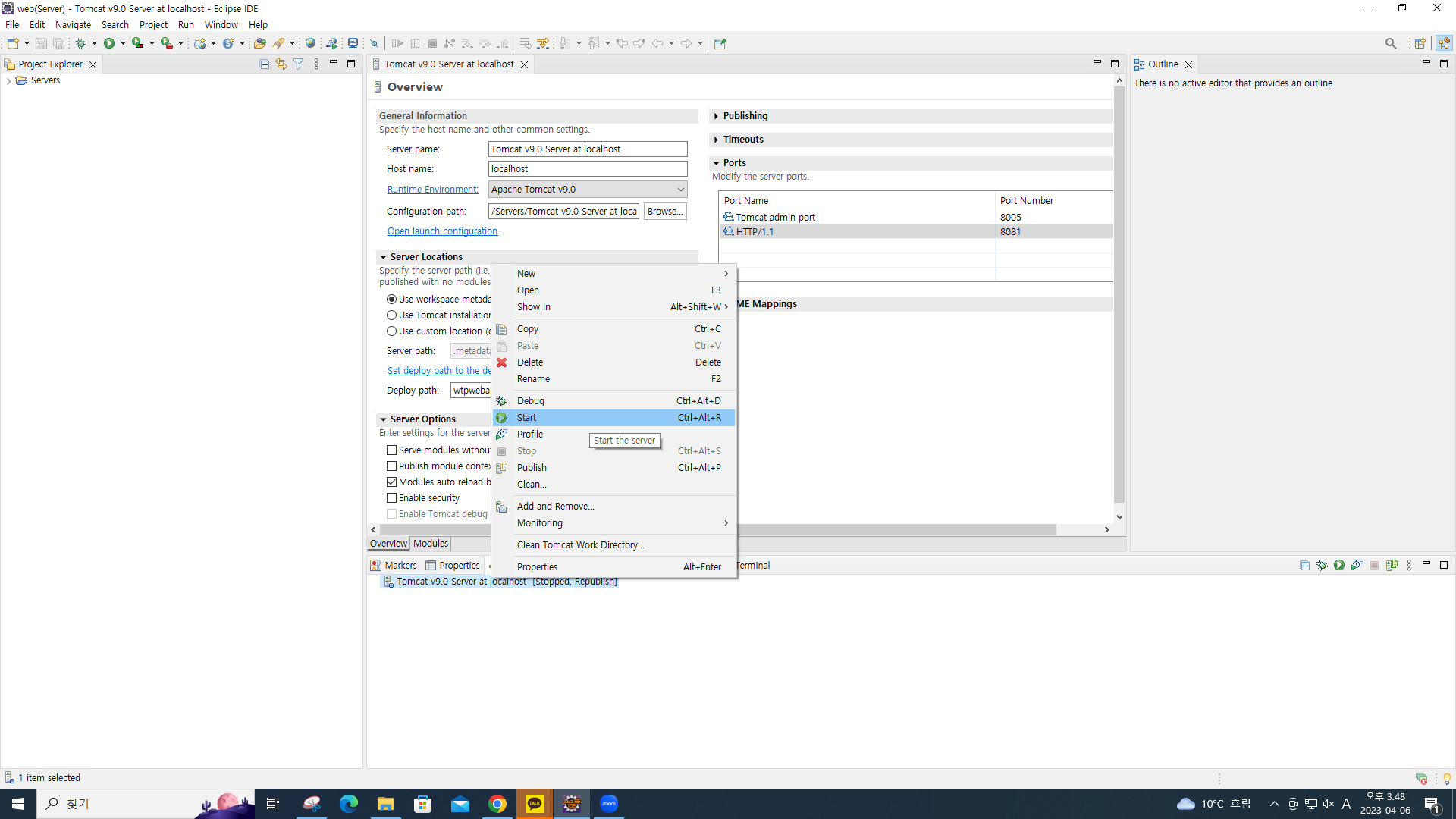Start server with green icon in Servers view
Screen dimensions: 1456x819
click(1339, 565)
